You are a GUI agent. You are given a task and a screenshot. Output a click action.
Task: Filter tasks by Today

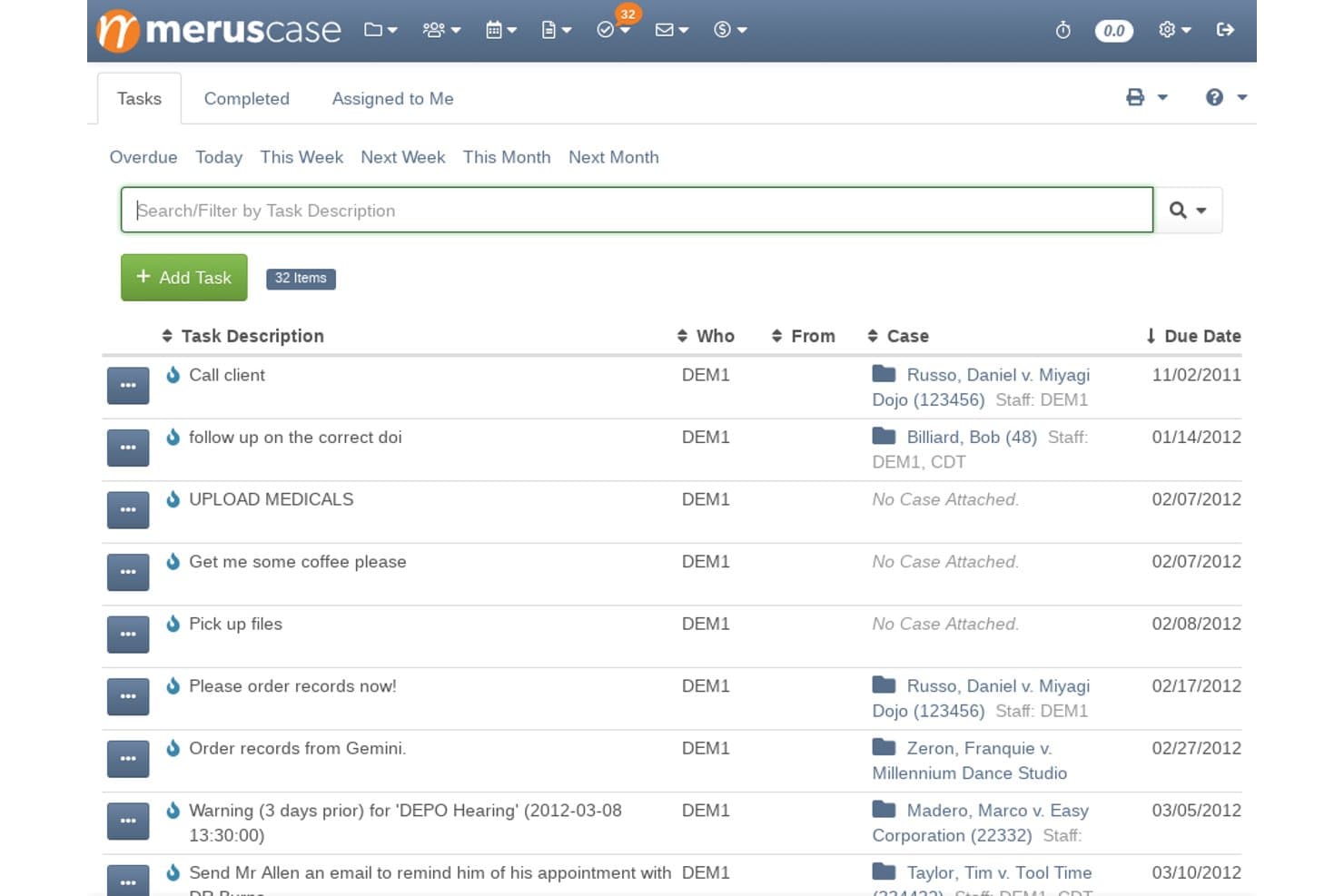(219, 157)
